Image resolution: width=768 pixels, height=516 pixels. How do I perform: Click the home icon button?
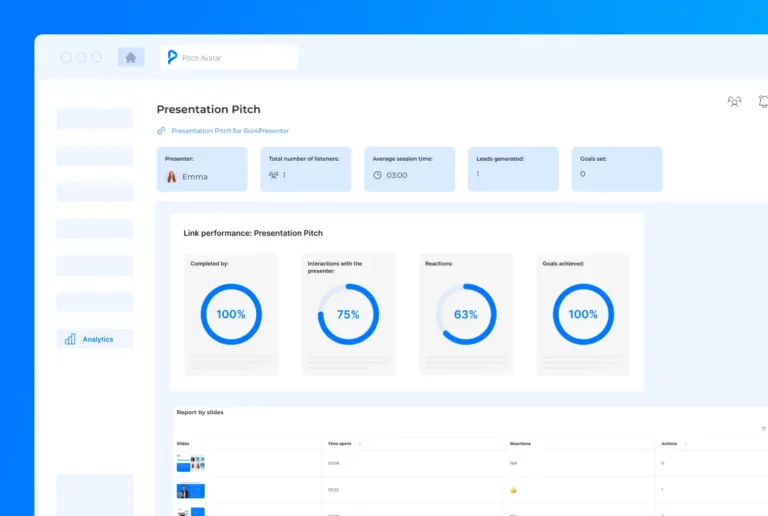131,58
